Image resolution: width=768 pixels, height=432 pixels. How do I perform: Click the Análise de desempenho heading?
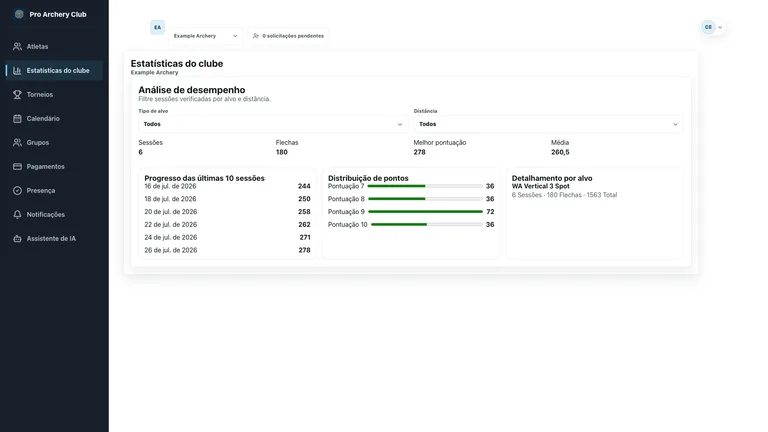(192, 90)
